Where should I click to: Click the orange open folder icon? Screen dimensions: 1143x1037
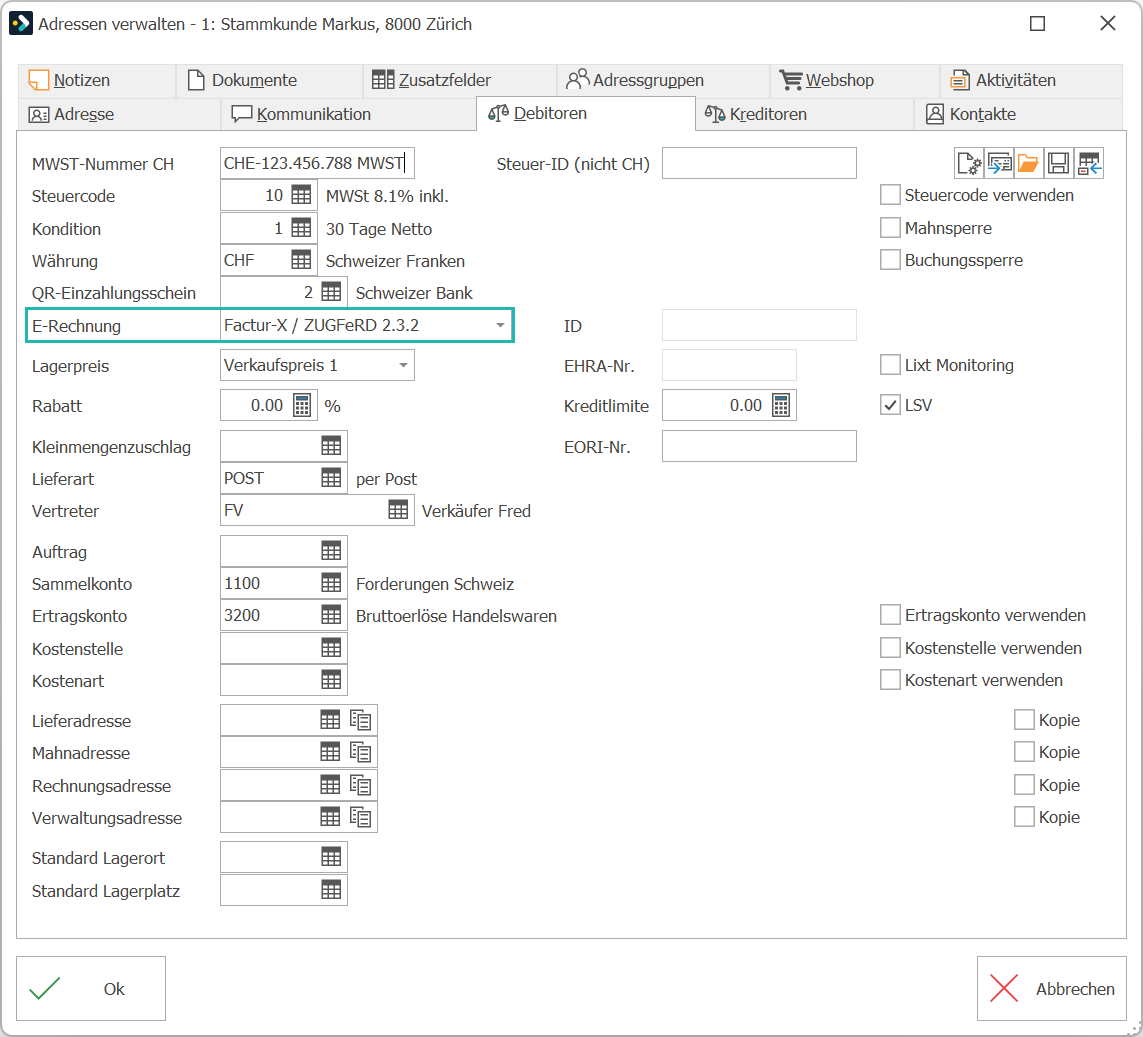click(x=1028, y=163)
